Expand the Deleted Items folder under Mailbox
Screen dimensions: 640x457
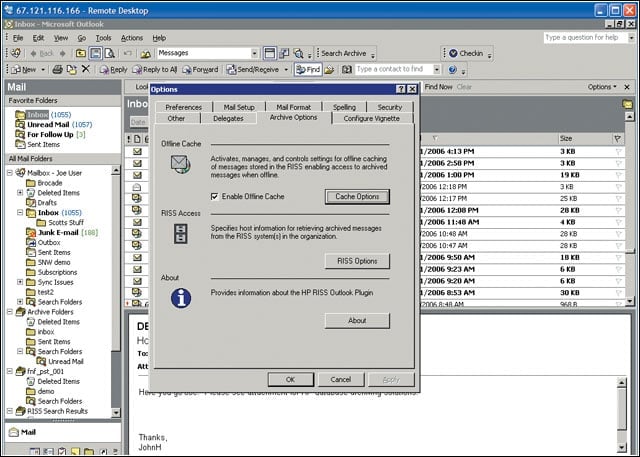[x=20, y=193]
